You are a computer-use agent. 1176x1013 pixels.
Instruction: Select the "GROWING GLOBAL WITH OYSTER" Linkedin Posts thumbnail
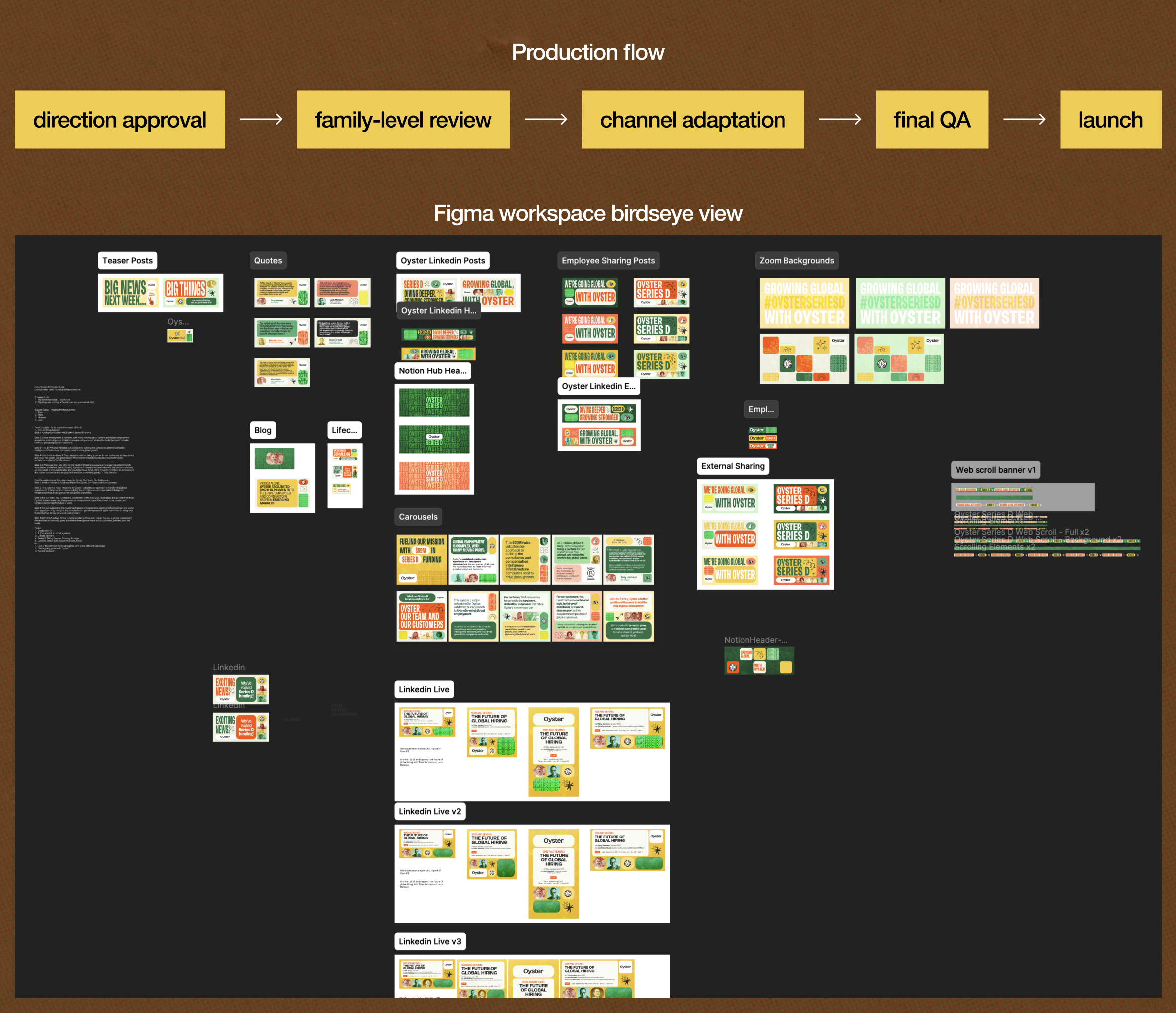tap(488, 292)
